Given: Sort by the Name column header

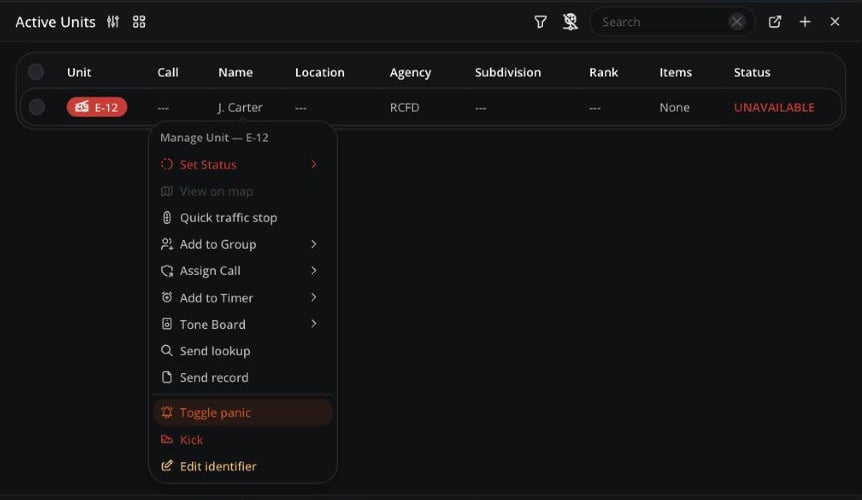Looking at the screenshot, I should pyautogui.click(x=235, y=73).
